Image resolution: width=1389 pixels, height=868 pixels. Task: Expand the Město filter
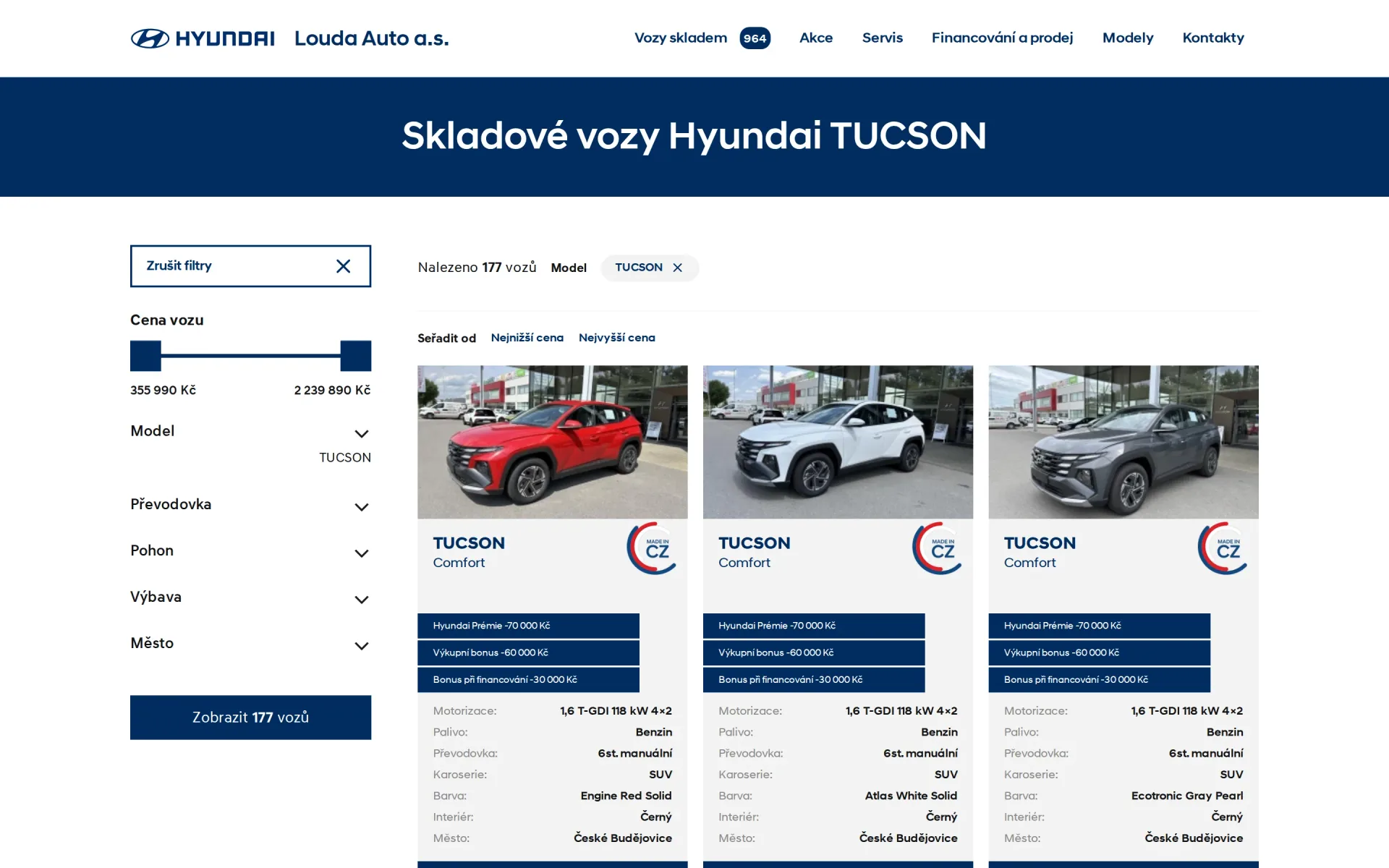pyautogui.click(x=250, y=644)
